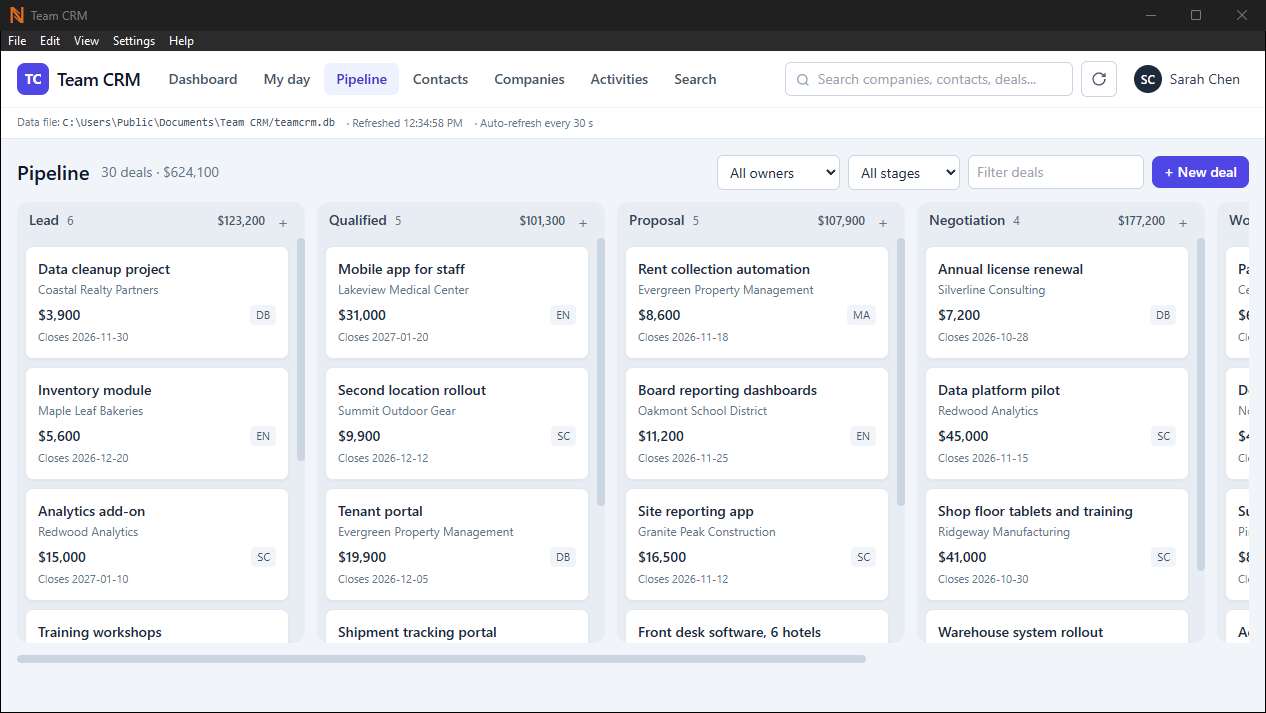Click the Negotiation column vertical scrollbar

[x=1201, y=404]
